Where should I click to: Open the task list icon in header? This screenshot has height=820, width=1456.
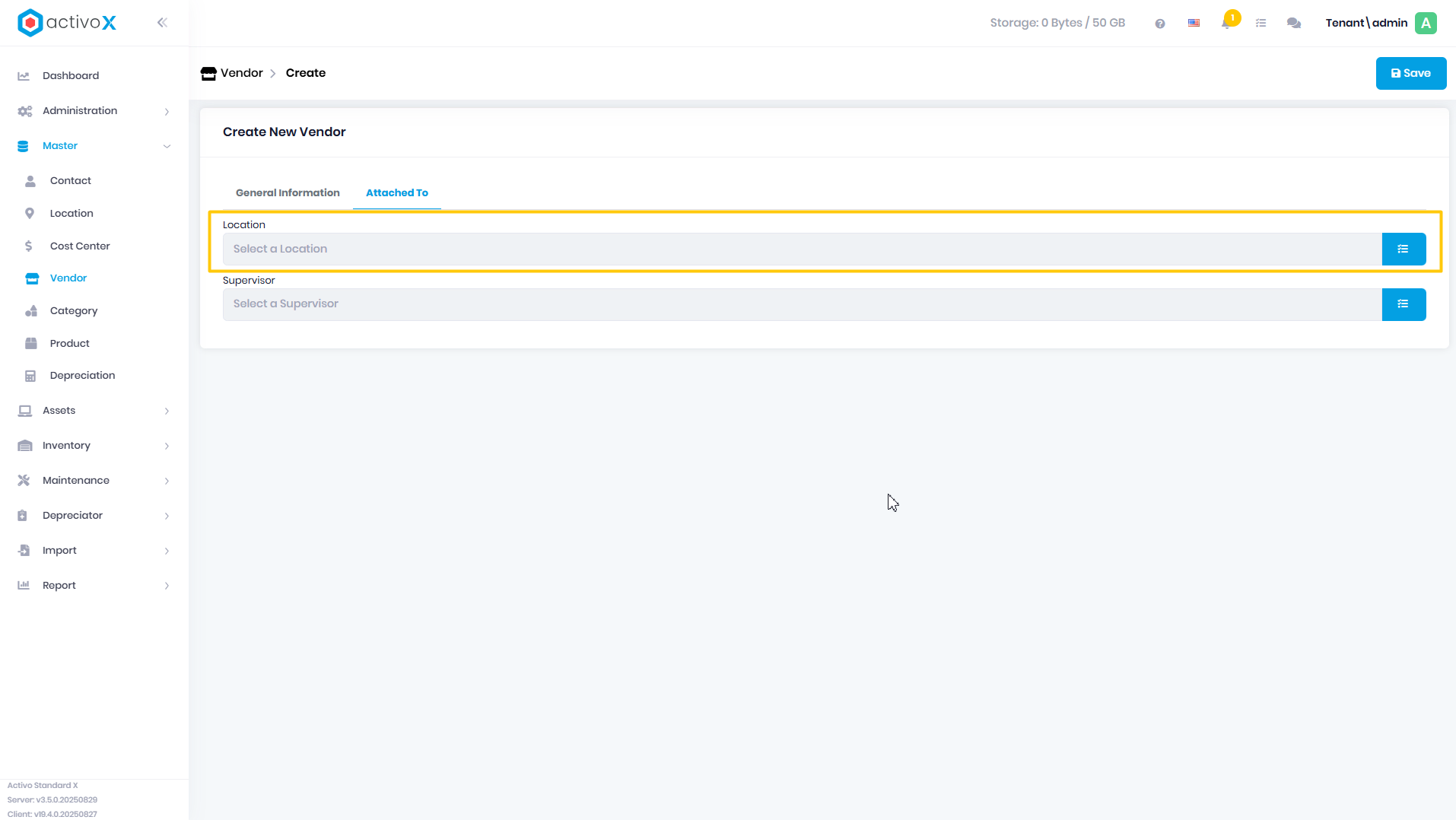click(x=1260, y=24)
